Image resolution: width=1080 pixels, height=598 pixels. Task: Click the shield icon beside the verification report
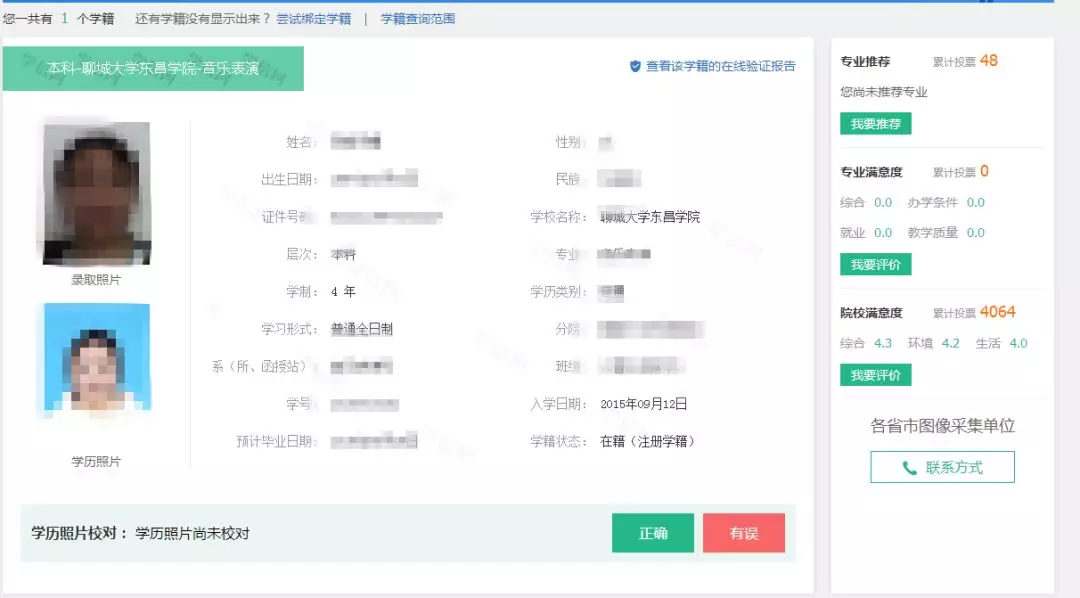point(635,66)
